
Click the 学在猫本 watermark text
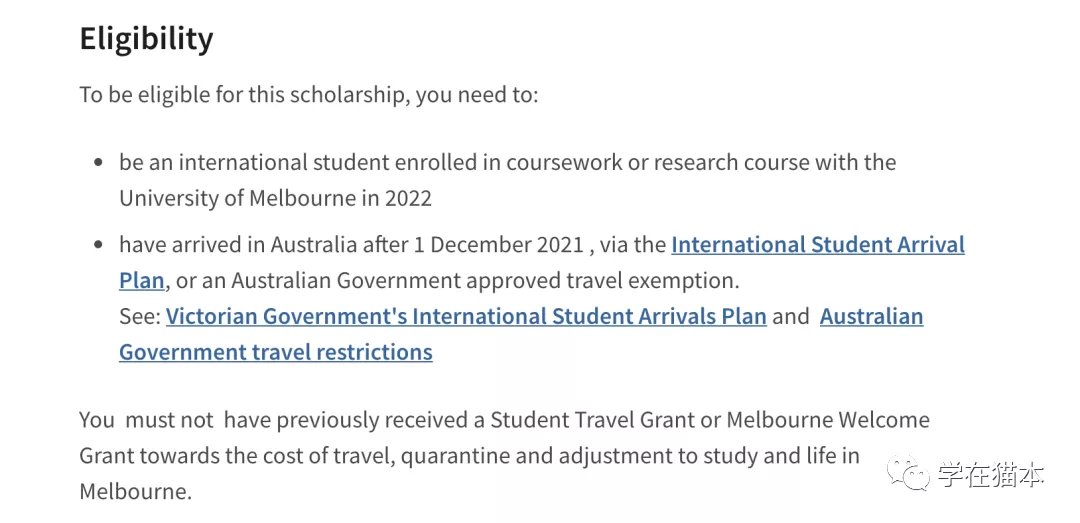point(991,474)
